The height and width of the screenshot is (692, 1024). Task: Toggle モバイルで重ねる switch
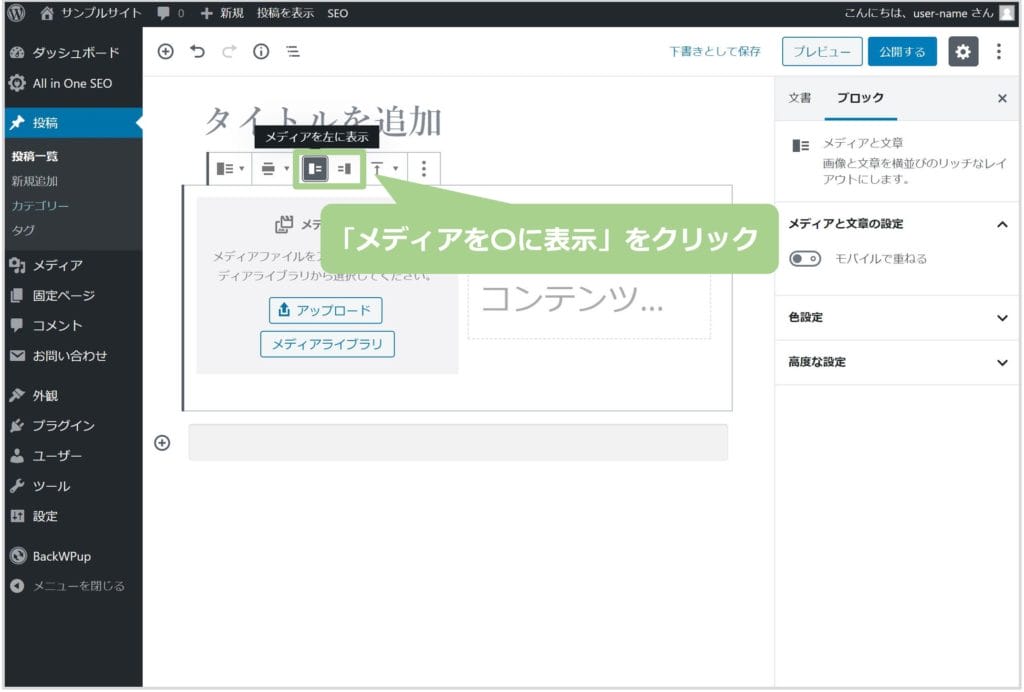pyautogui.click(x=805, y=259)
